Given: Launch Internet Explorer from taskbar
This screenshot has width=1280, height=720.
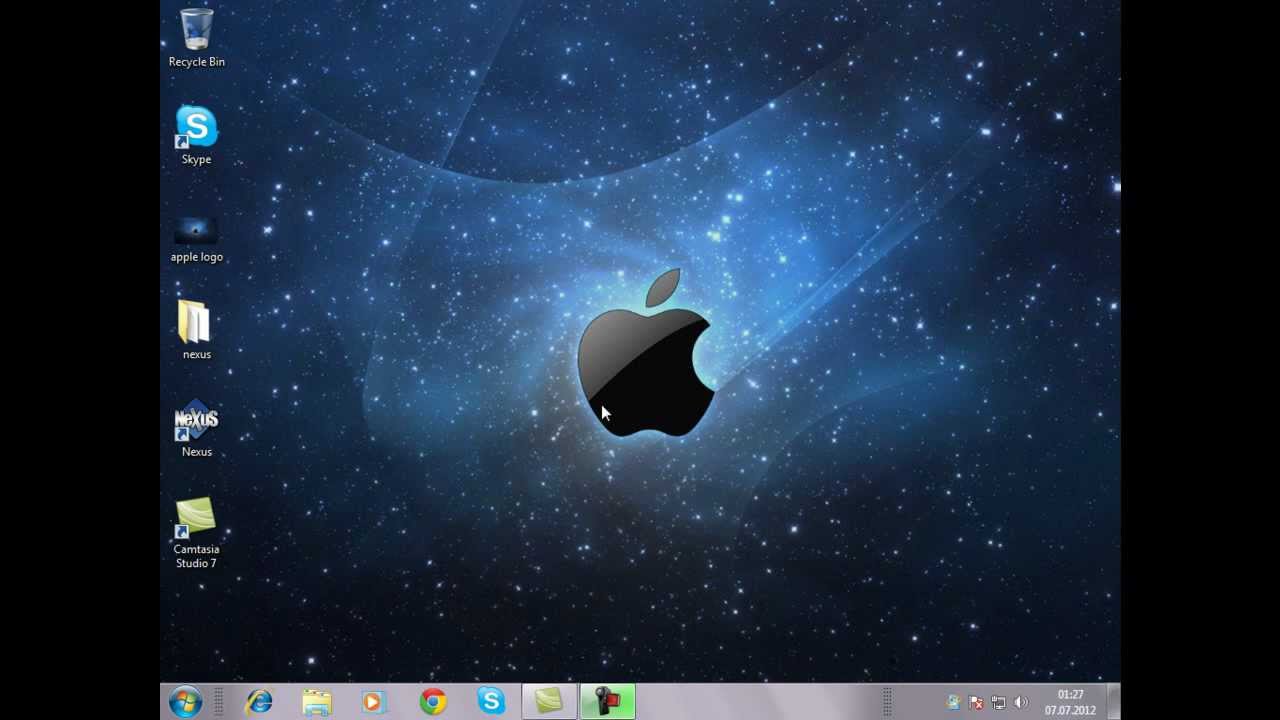Looking at the screenshot, I should (x=259, y=702).
